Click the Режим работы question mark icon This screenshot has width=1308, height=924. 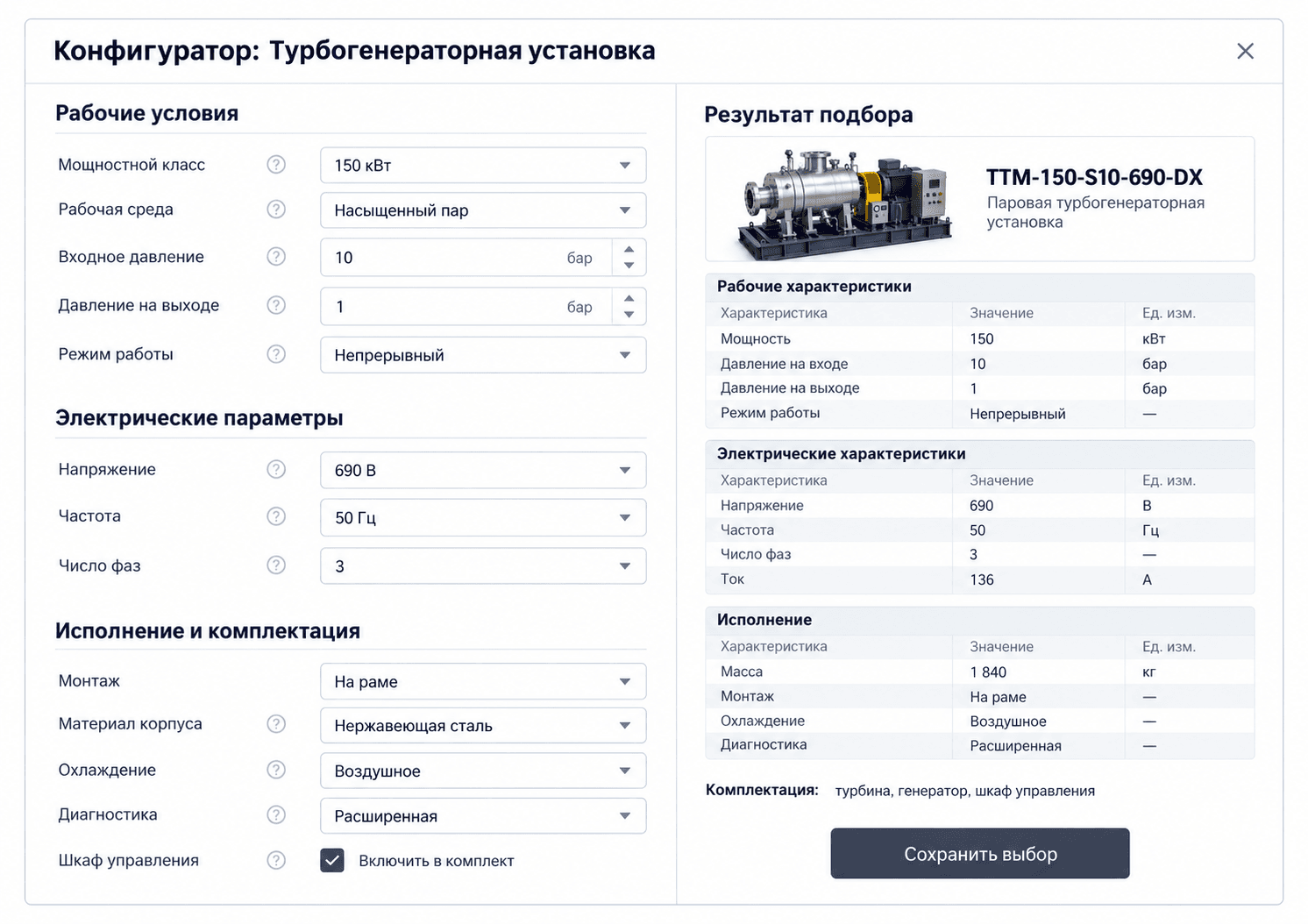(276, 354)
